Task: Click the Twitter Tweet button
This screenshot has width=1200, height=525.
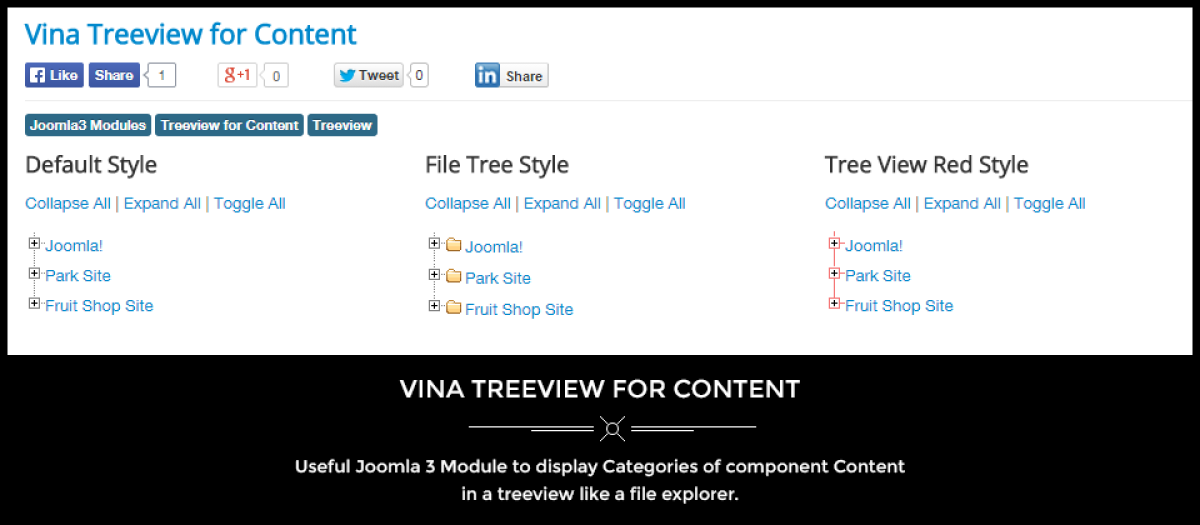Action: 369,75
